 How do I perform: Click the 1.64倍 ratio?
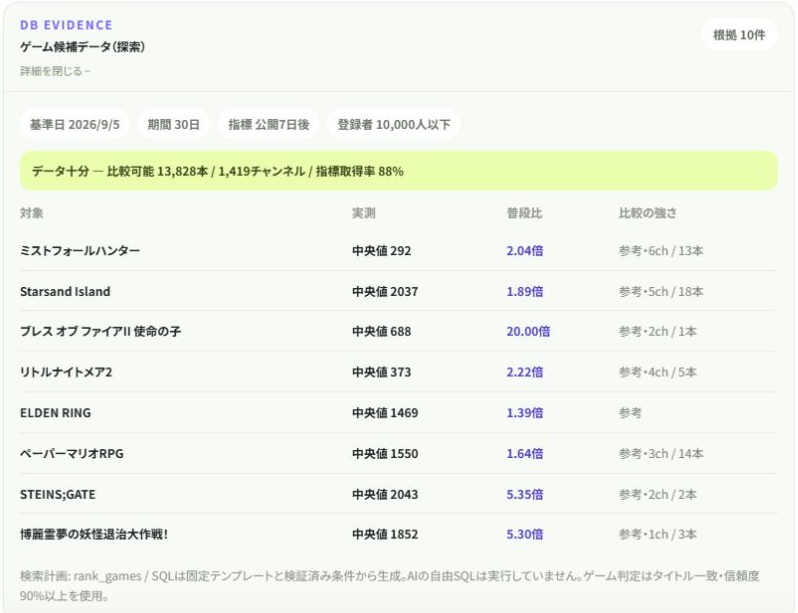[x=525, y=454]
